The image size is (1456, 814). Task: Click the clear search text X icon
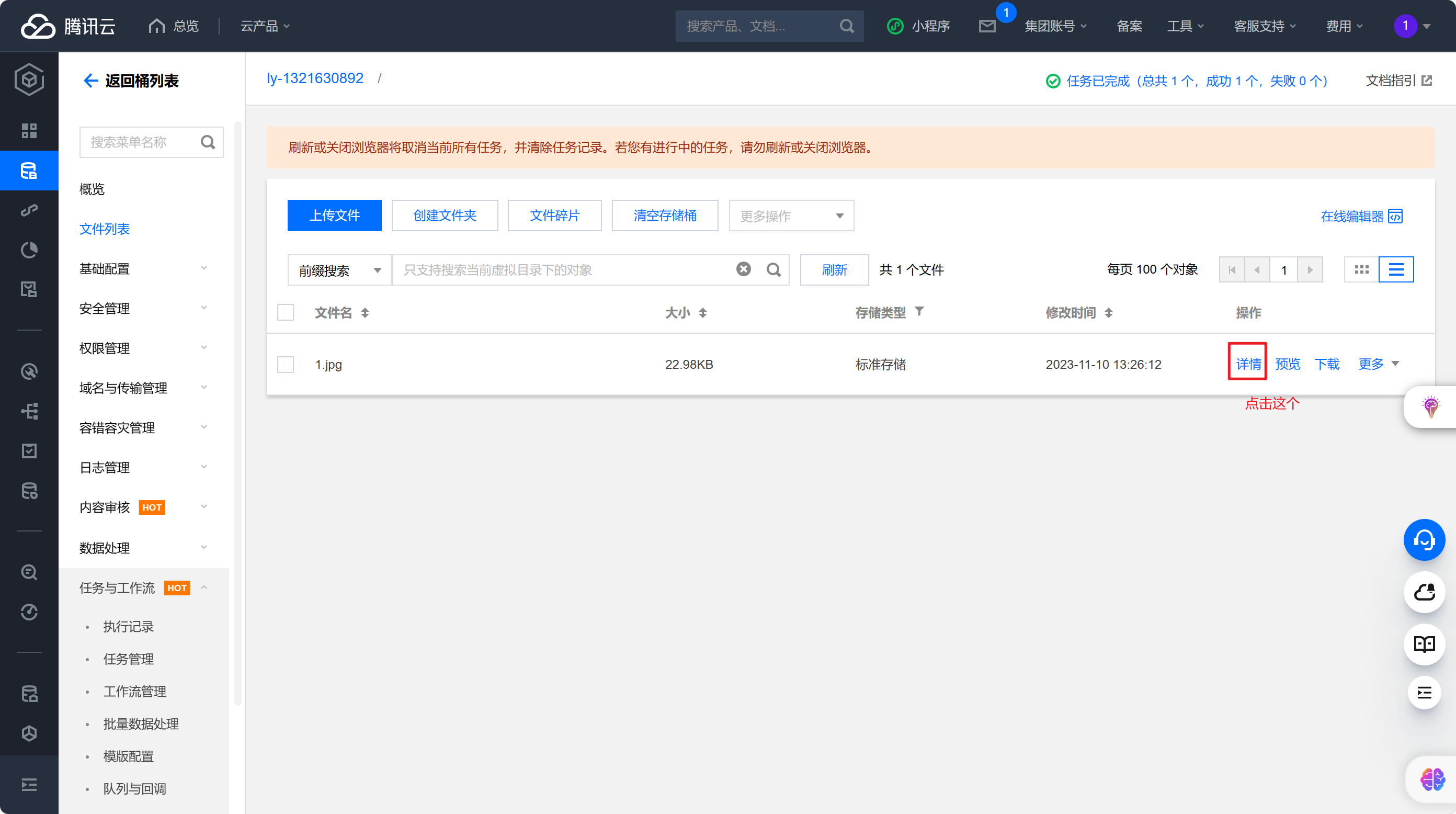point(743,269)
